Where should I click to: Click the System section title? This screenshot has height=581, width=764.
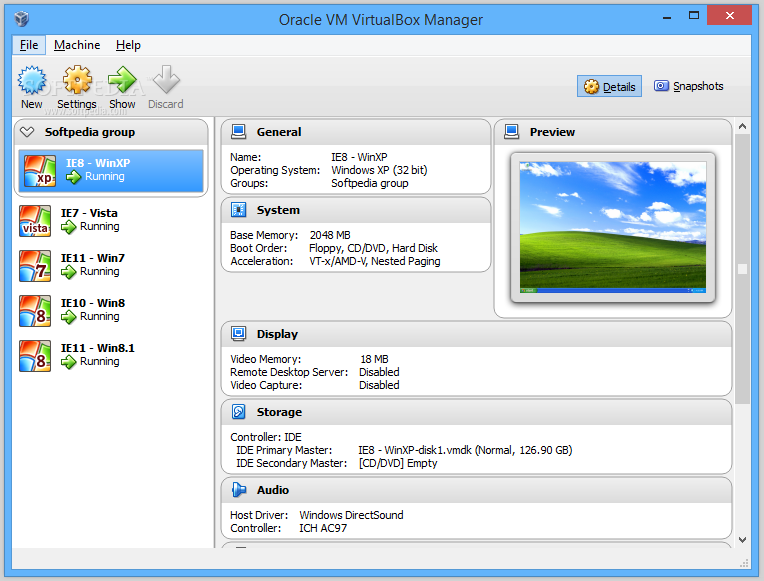click(x=278, y=210)
